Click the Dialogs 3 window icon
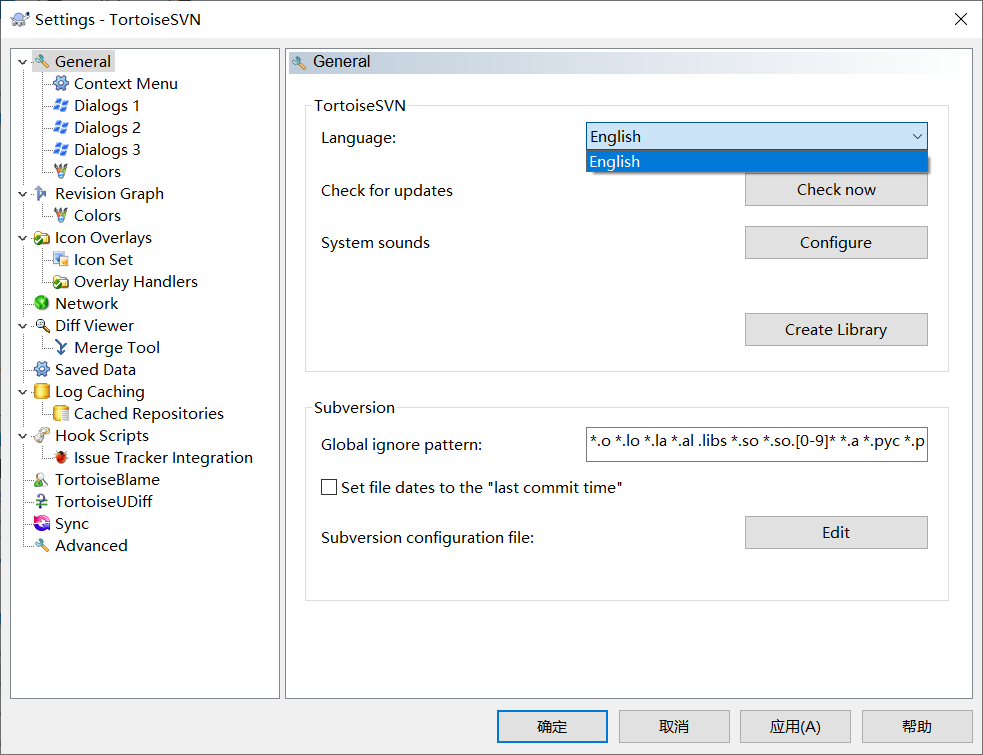The width and height of the screenshot is (983, 755). pos(61,149)
